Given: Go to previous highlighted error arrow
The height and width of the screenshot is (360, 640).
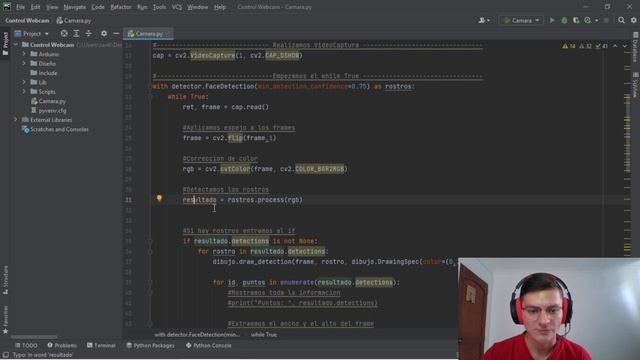Looking at the screenshot, I should 615,46.
